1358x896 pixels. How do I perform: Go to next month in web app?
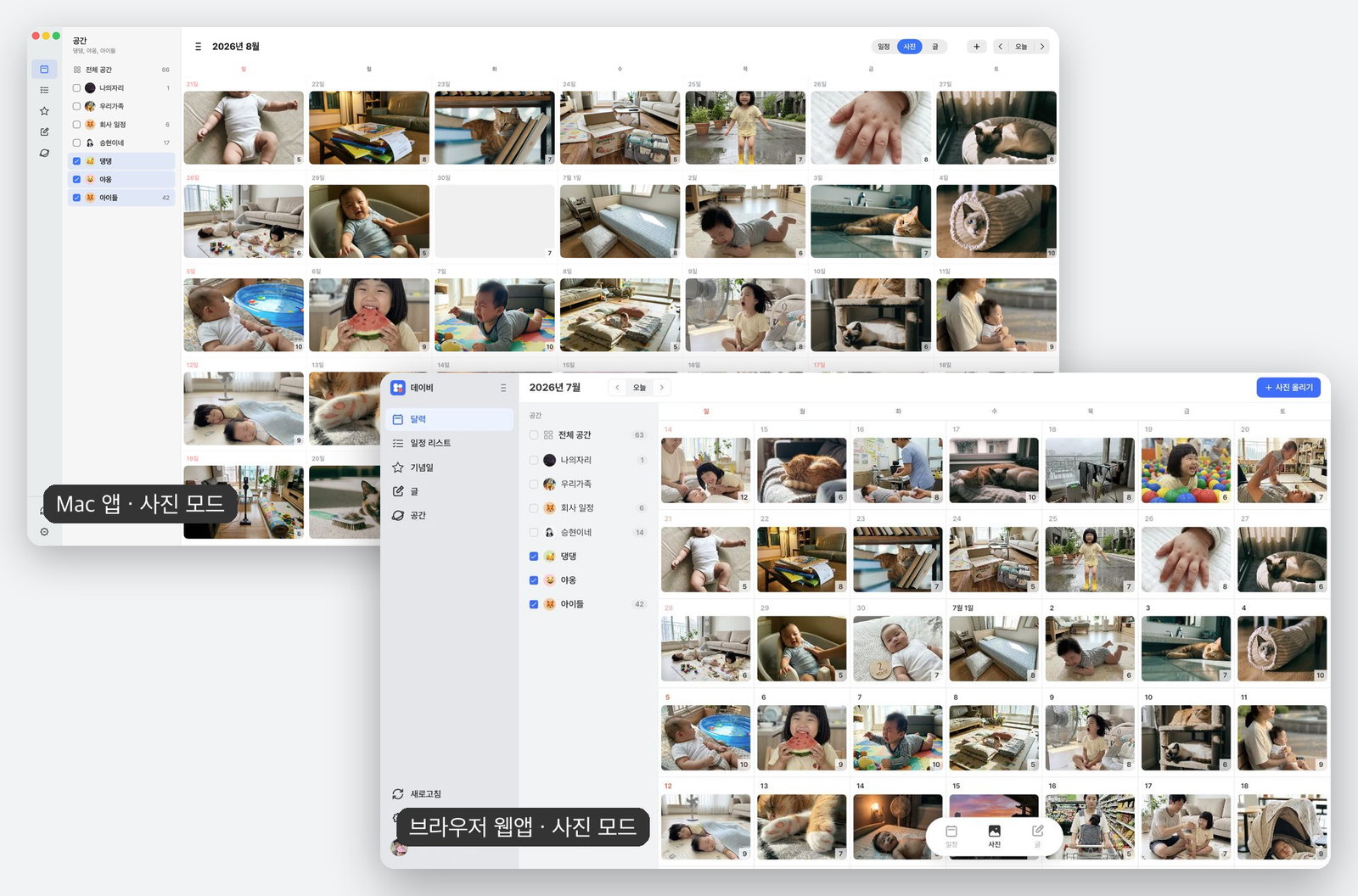(662, 388)
